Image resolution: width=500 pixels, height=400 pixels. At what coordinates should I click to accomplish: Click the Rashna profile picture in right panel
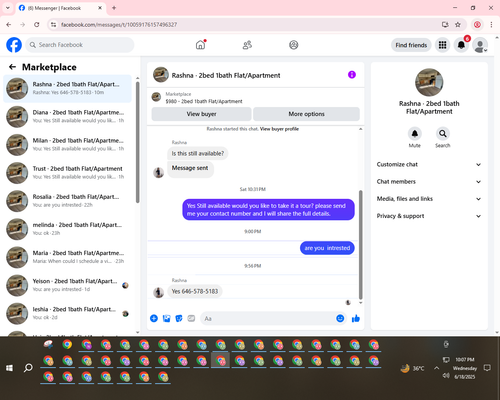[x=429, y=82]
